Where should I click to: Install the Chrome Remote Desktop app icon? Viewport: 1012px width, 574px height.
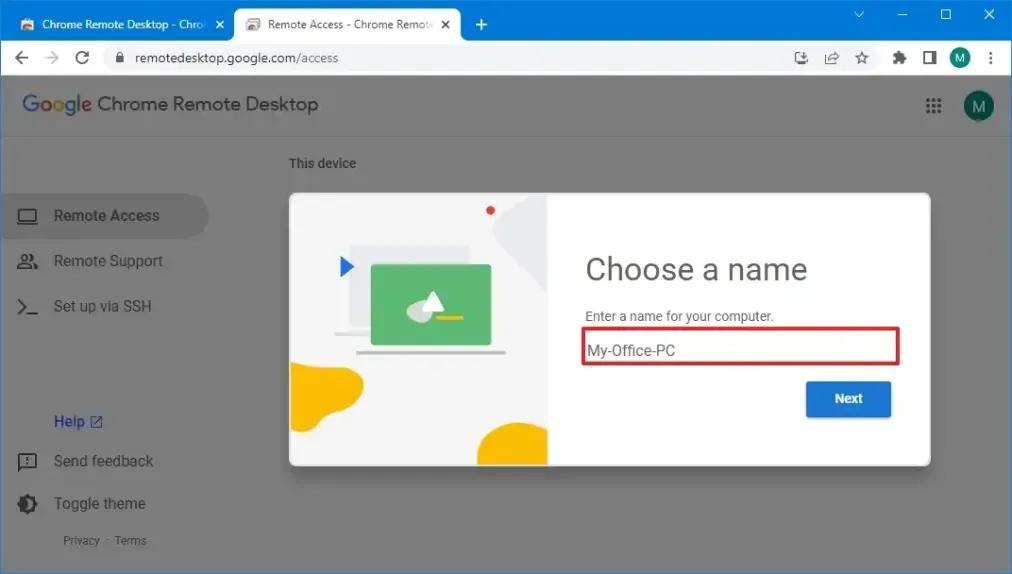click(x=801, y=58)
